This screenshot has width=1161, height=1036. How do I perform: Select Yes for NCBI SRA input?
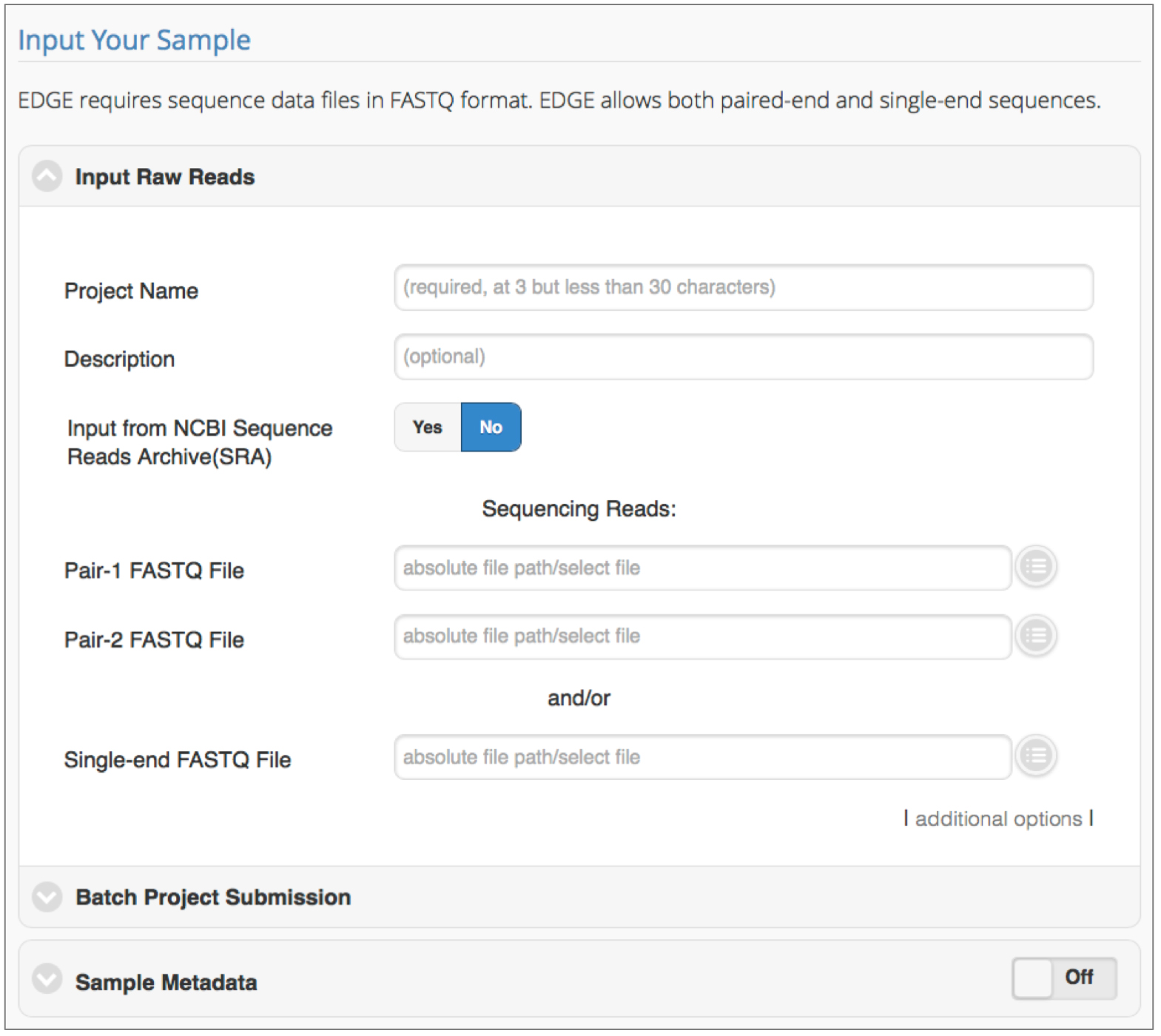[428, 427]
